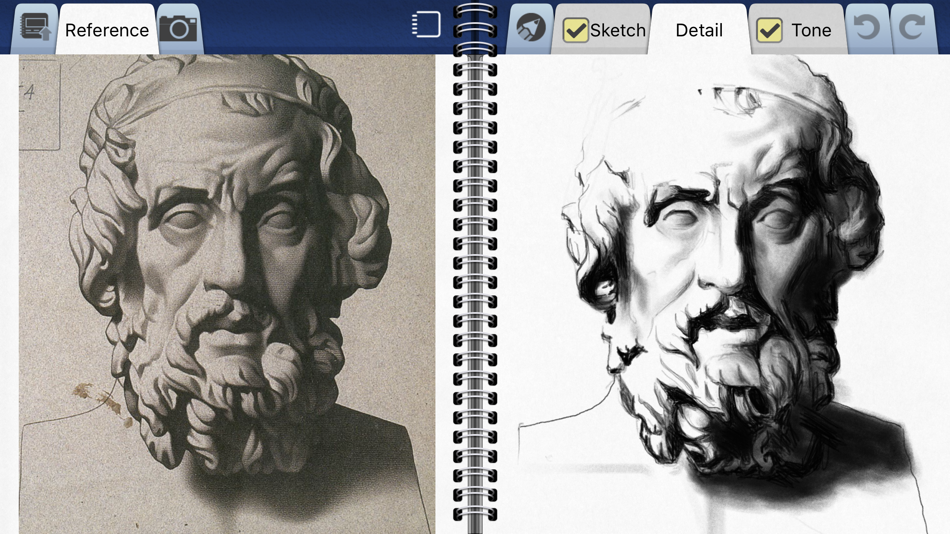Click the drawing canvas sketch of the bust
This screenshot has width=950, height=534.
(724, 294)
